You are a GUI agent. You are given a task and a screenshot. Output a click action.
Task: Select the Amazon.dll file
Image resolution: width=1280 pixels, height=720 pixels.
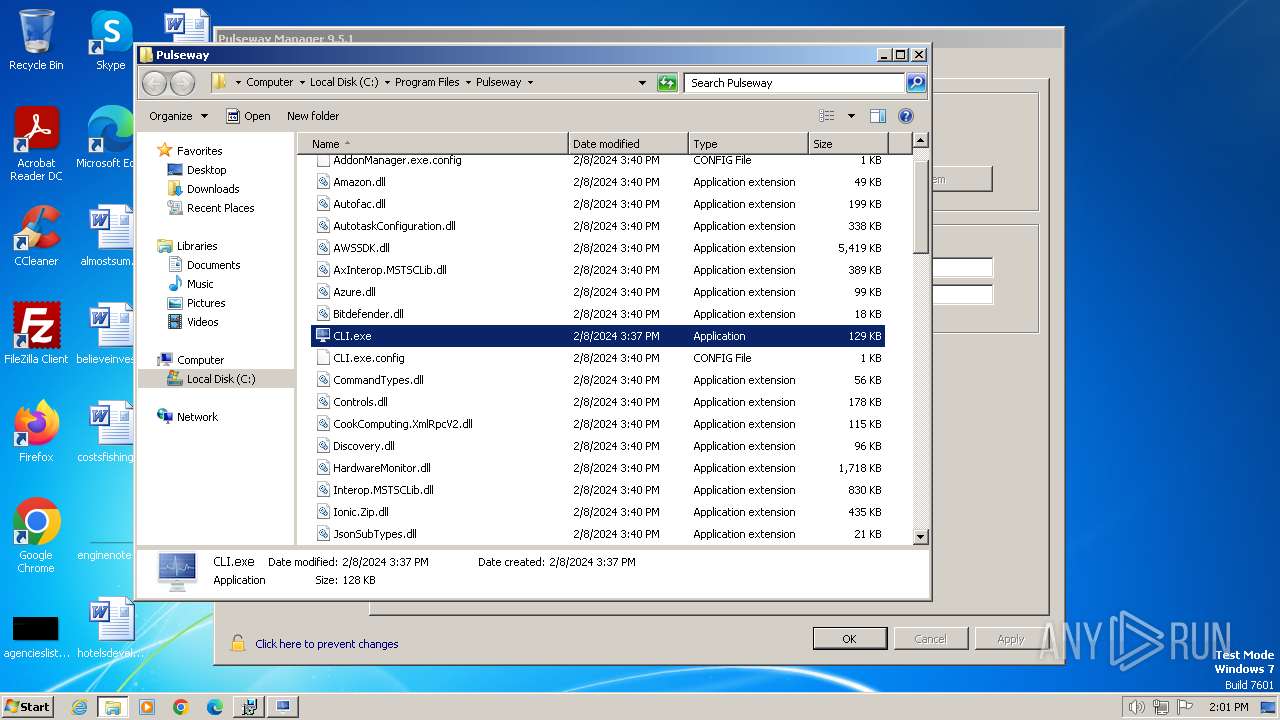[x=598, y=182]
